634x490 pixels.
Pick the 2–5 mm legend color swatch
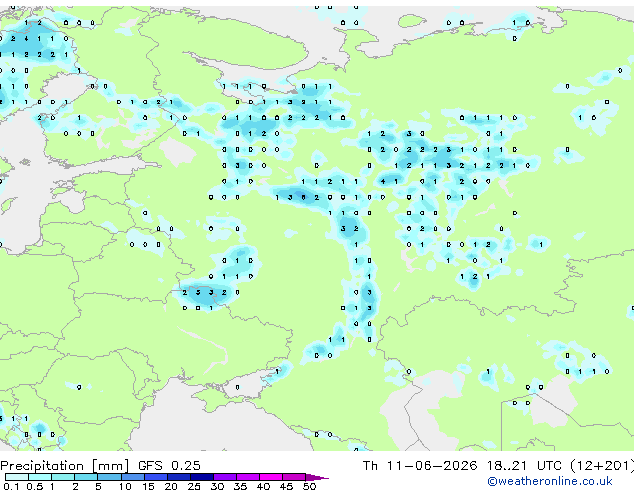point(86,477)
